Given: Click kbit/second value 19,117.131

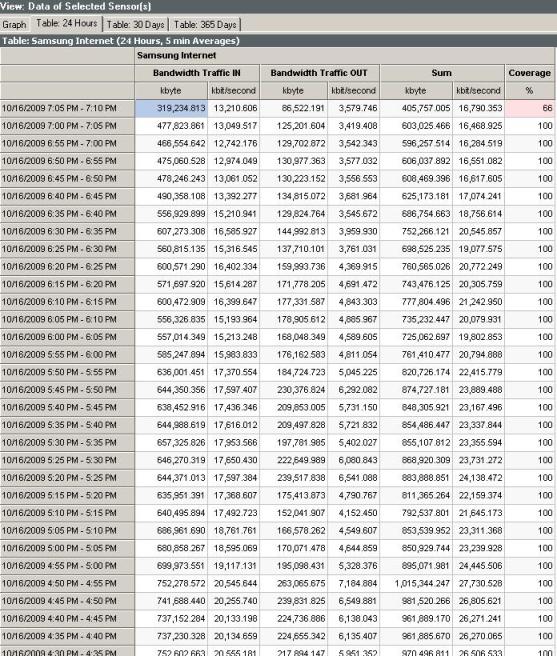Looking at the screenshot, I should click(x=236, y=566).
